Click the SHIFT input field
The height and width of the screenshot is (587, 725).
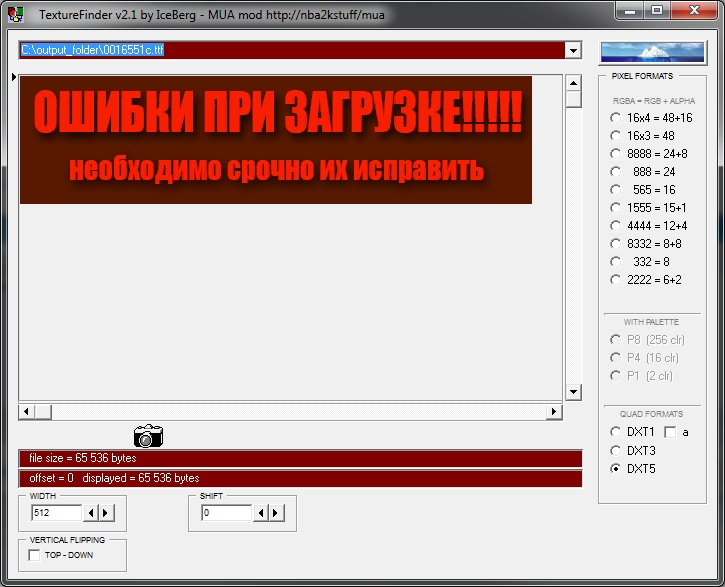pyautogui.click(x=225, y=513)
